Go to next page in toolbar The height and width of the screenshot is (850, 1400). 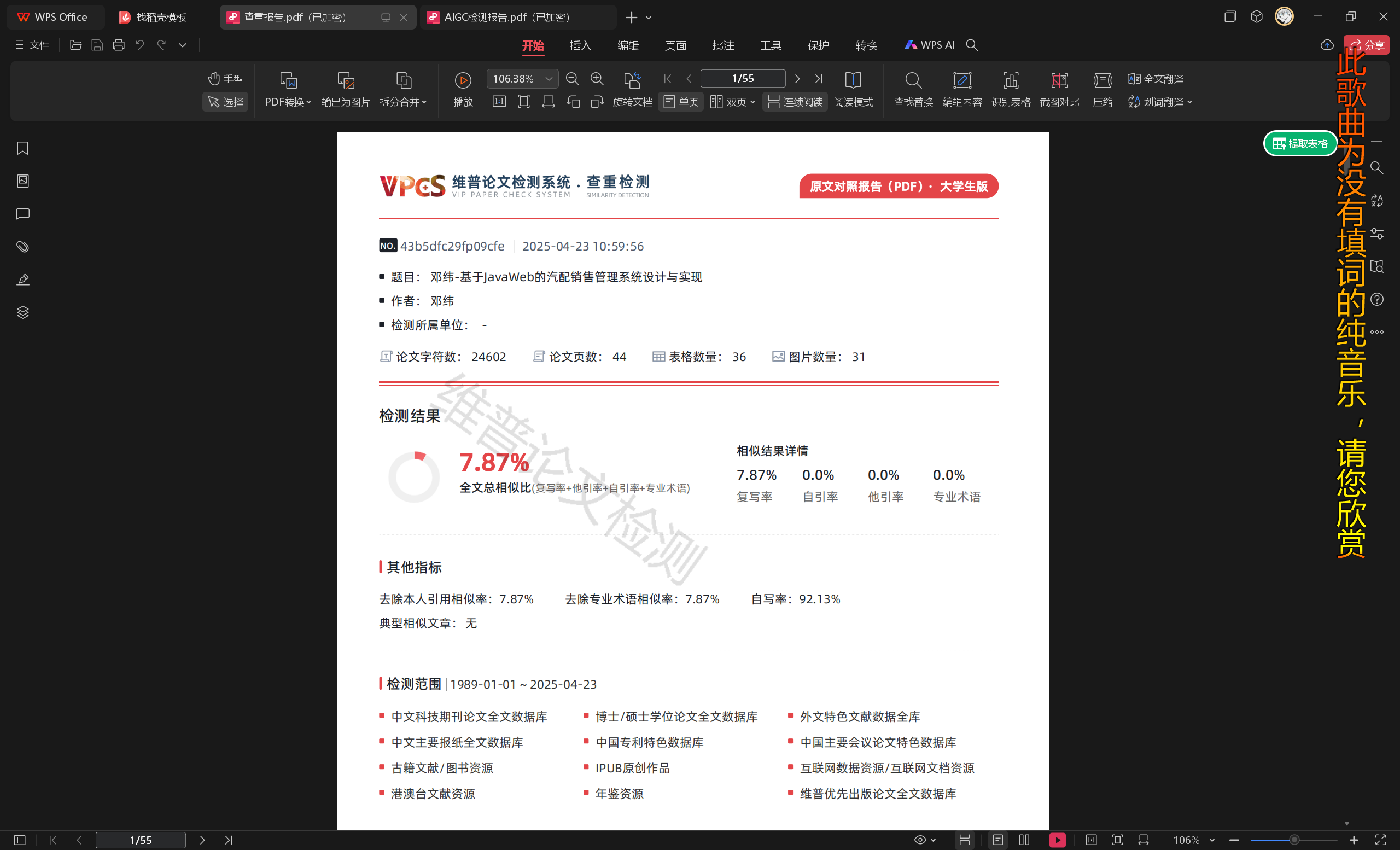797,78
